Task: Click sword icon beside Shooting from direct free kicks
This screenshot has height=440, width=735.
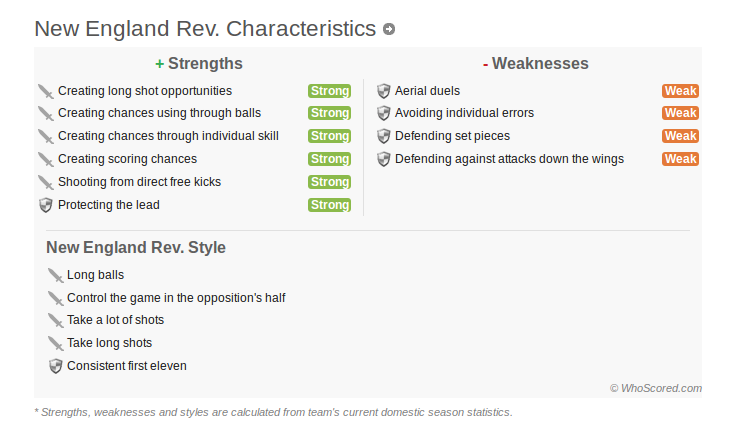Action: (45, 182)
